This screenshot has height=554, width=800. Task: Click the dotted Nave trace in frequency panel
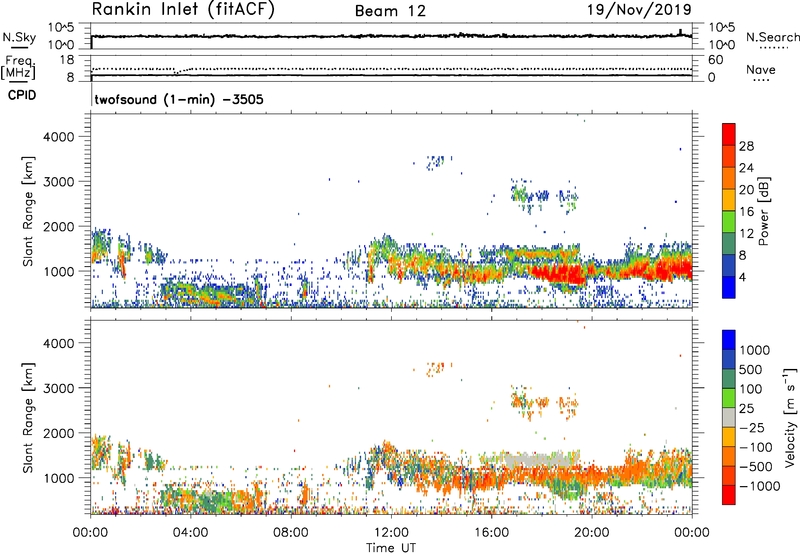(x=391, y=69)
